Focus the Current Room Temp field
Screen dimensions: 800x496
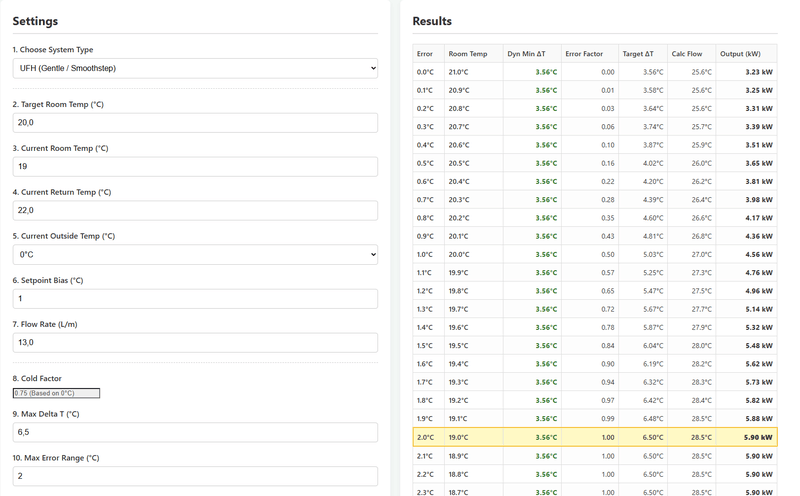[x=195, y=166]
